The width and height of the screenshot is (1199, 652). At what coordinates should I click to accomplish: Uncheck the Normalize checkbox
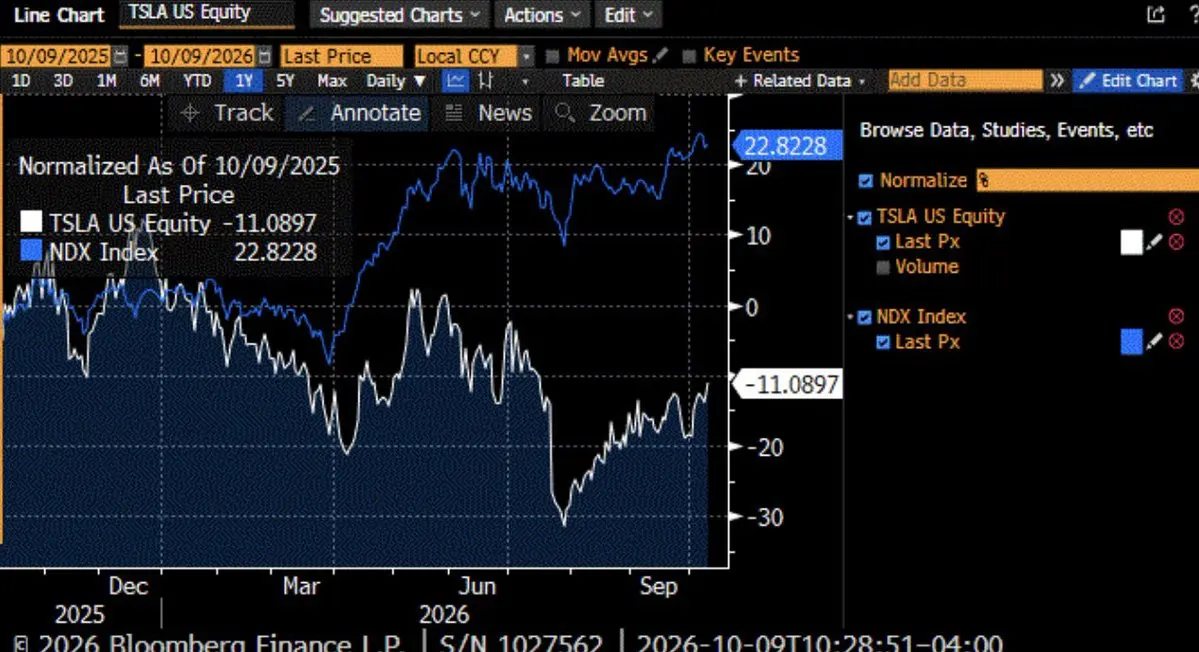tap(866, 181)
